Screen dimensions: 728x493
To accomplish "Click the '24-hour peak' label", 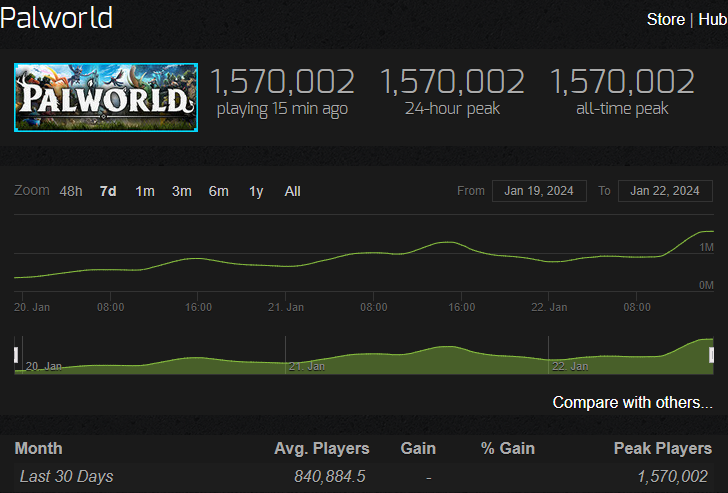I will point(452,109).
